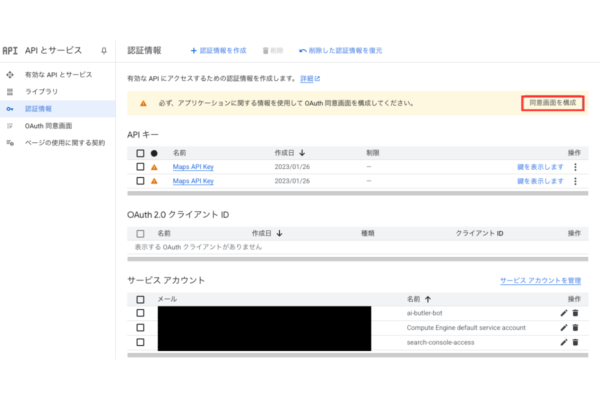Click the API logo icon in sidebar header

[10, 51]
